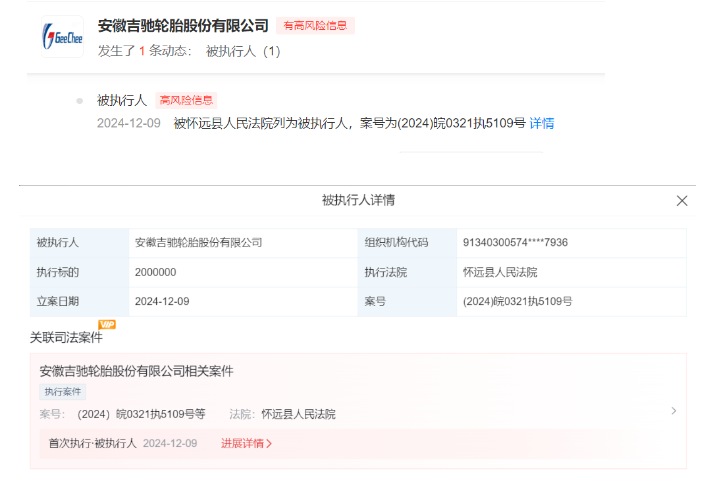Click 怀远县人民法院 in the details table
The width and height of the screenshot is (707, 488).
[x=500, y=272]
